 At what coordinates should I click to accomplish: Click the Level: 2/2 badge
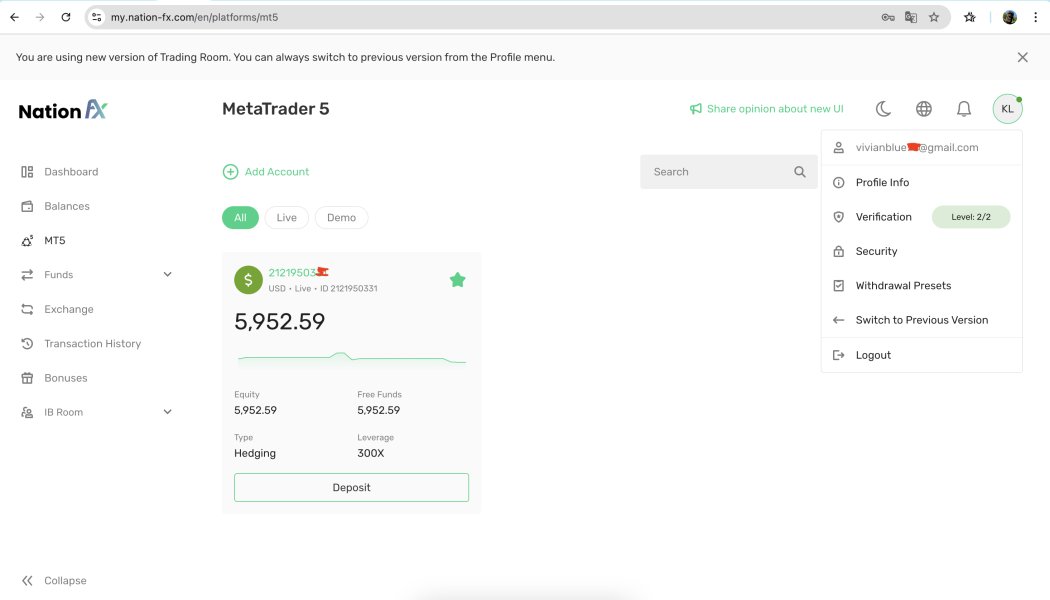971,217
